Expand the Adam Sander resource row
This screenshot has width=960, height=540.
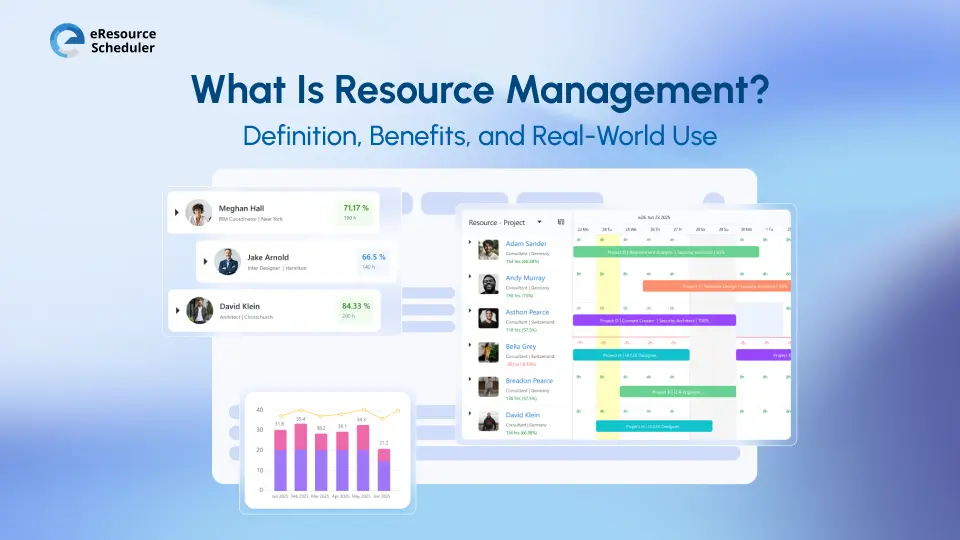(470, 242)
